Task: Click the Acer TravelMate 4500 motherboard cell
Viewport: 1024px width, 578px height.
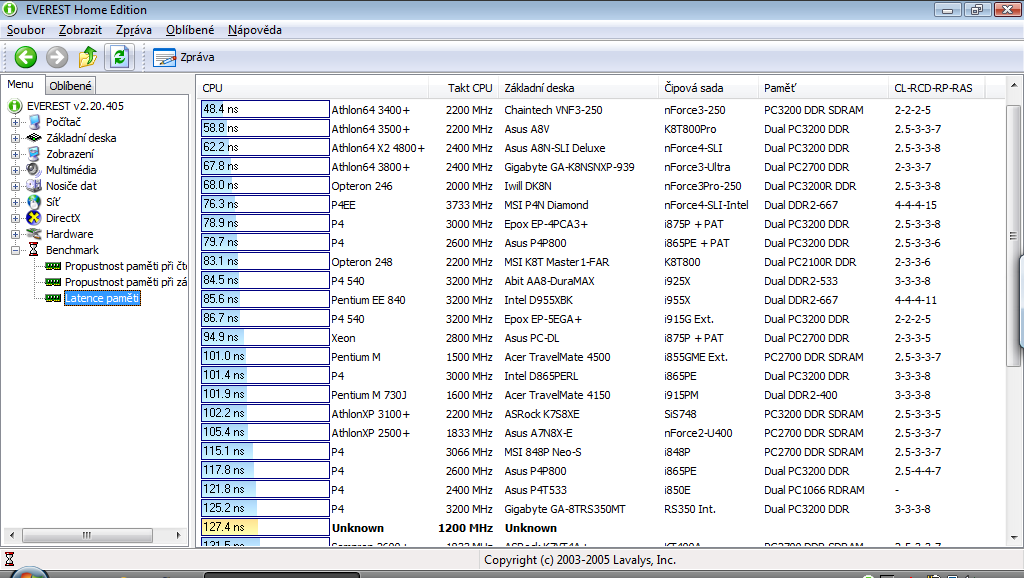Action: point(557,357)
